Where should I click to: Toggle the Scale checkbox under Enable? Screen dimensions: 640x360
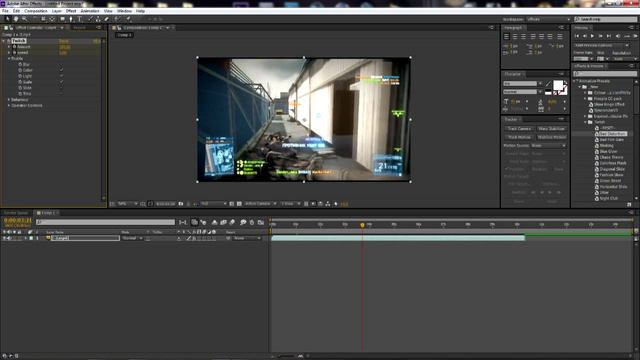pos(62,82)
